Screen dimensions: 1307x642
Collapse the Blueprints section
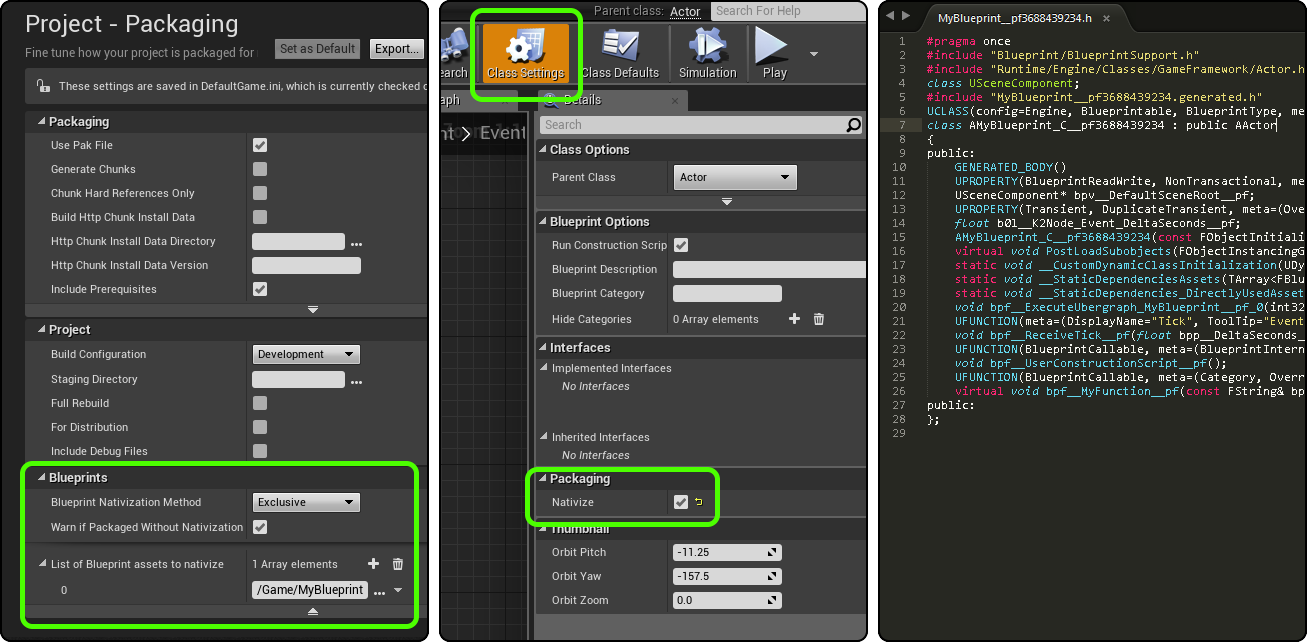pyautogui.click(x=42, y=478)
